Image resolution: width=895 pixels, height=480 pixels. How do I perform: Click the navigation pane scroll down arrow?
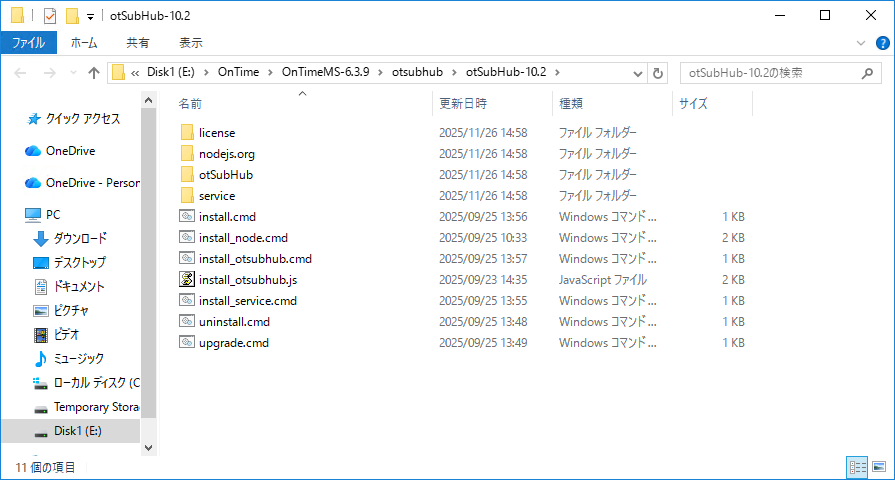coord(149,447)
